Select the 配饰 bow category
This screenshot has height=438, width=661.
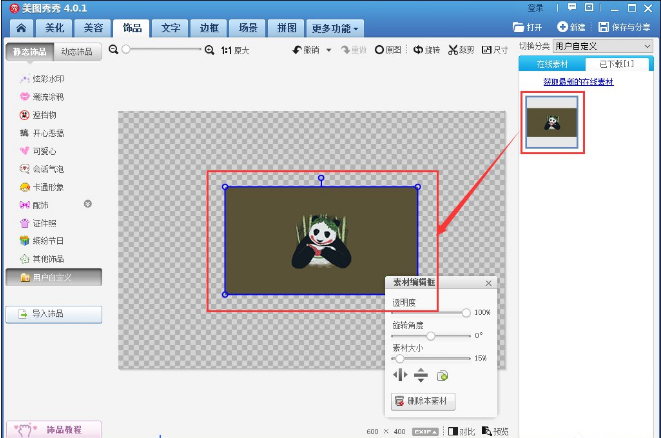(34, 205)
